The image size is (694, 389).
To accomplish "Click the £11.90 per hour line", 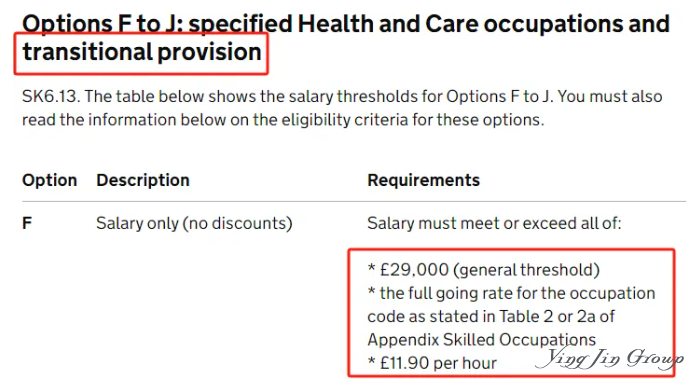I will 432,363.
